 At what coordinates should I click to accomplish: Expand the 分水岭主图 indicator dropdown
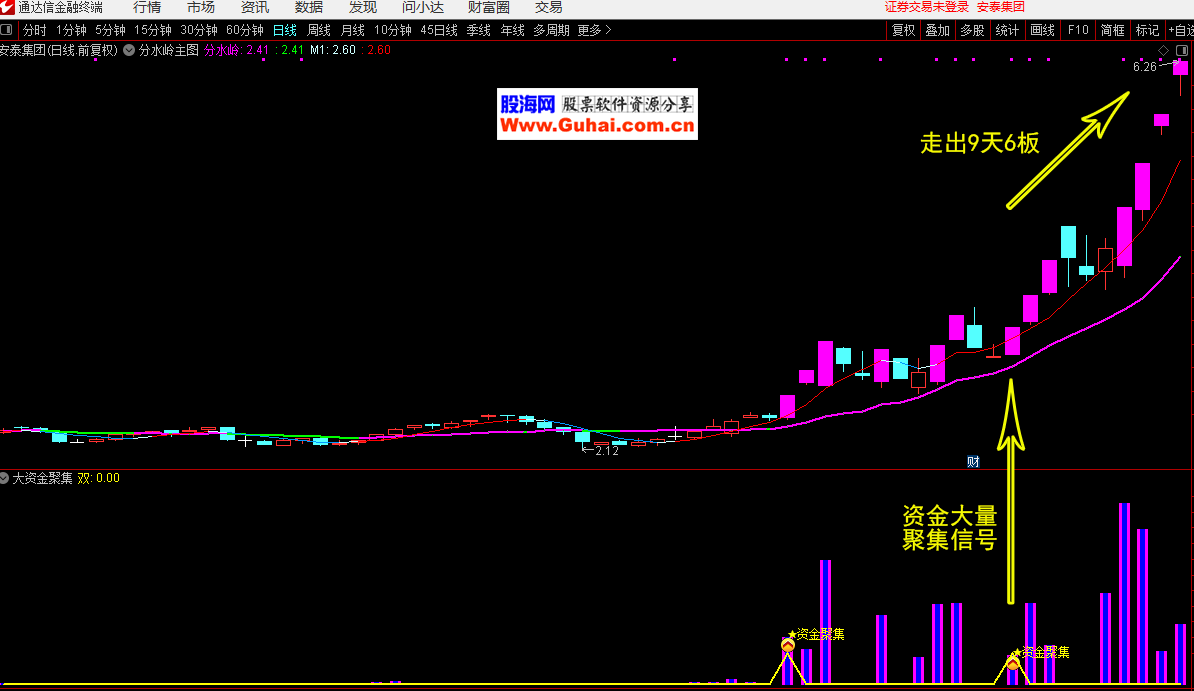tap(129, 49)
